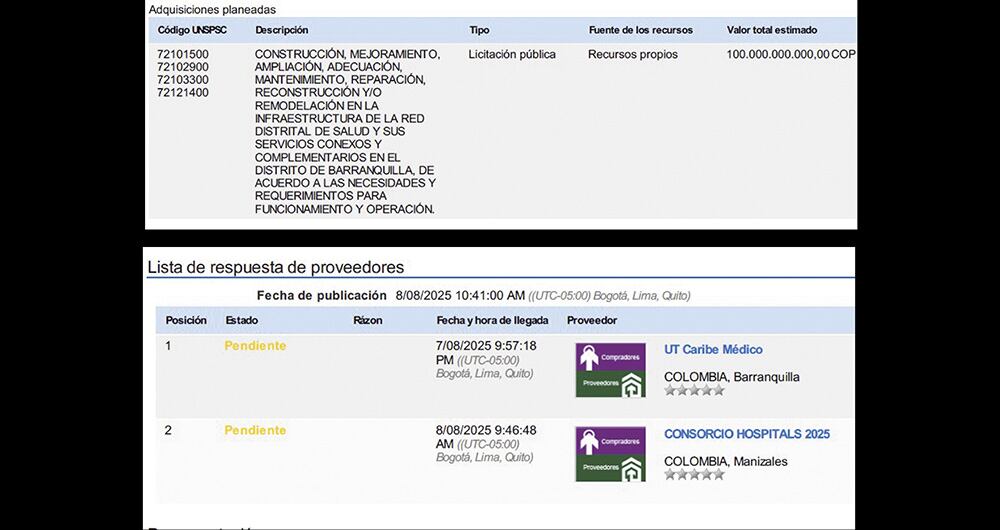Click the Adquisiciones planeadas heading

[x=212, y=10]
